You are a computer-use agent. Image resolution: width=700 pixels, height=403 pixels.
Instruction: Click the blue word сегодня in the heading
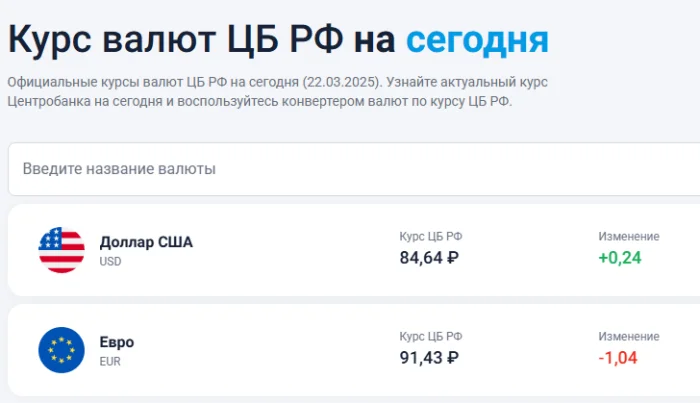[477, 39]
